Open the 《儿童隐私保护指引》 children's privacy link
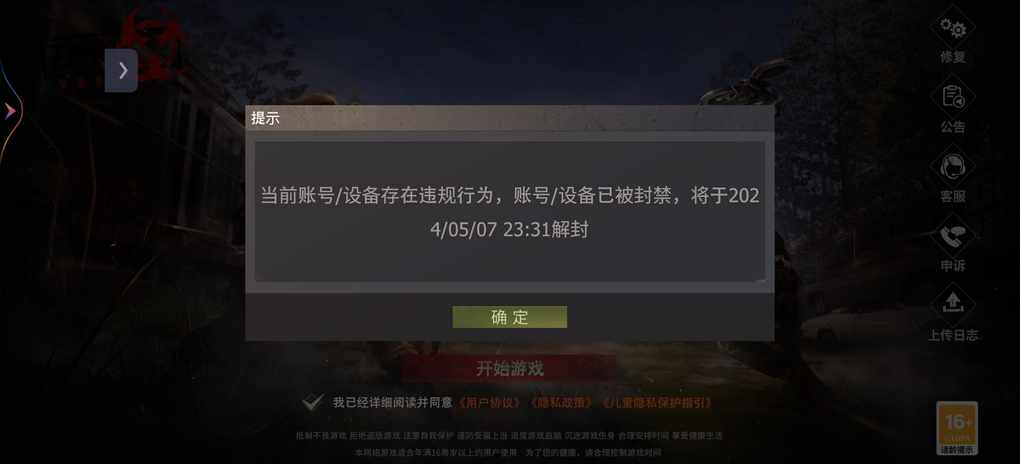Viewport: 1020px width, 464px height. (657, 403)
